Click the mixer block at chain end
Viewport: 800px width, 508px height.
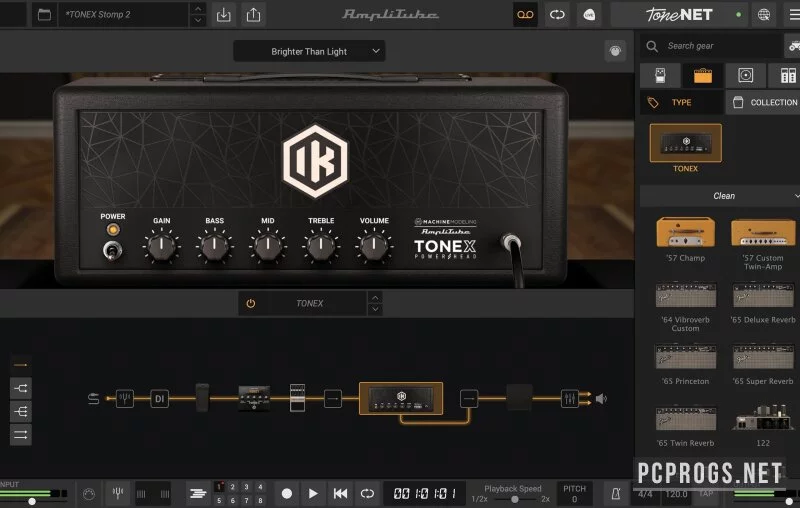pos(569,398)
